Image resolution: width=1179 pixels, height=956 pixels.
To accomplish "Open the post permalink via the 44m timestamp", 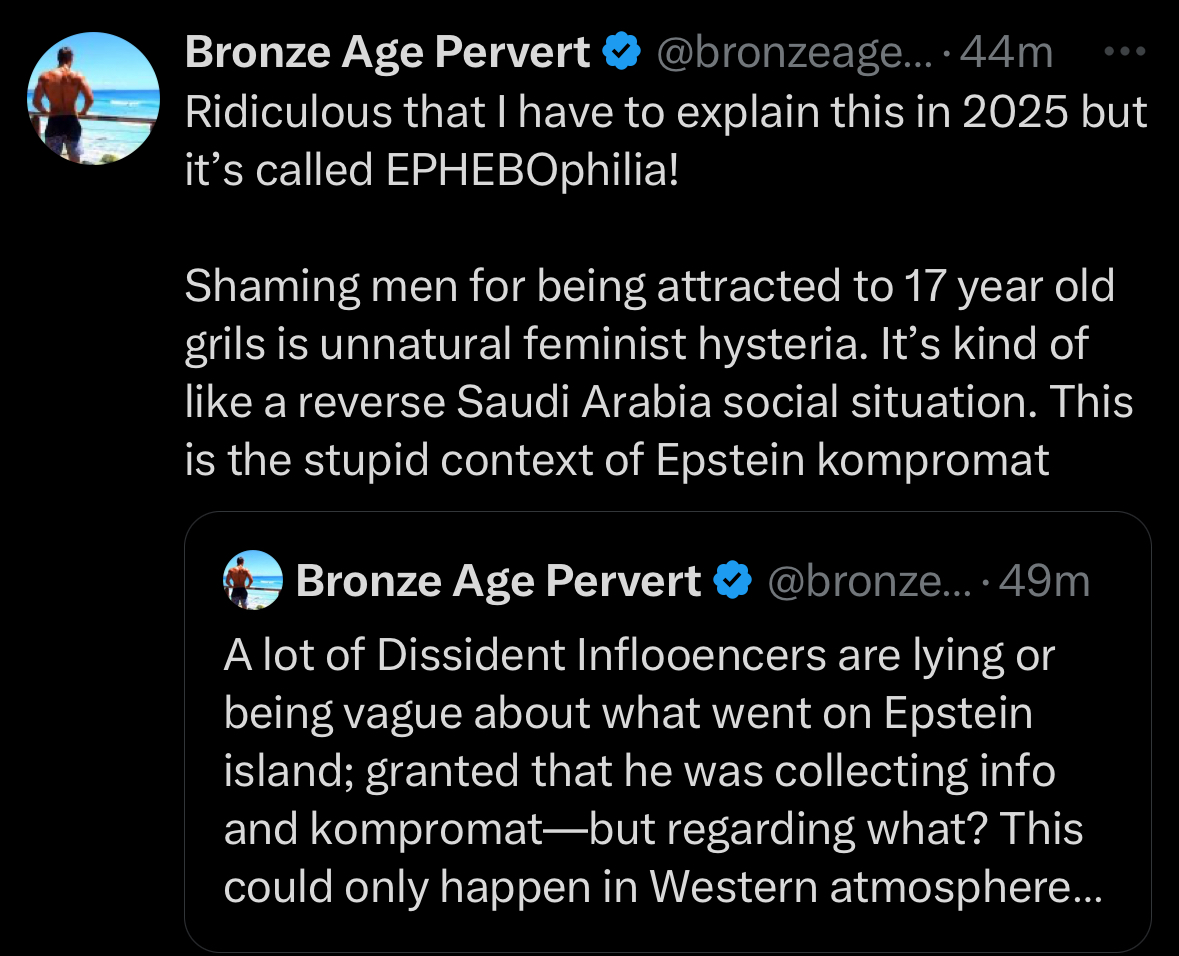I will [1007, 53].
